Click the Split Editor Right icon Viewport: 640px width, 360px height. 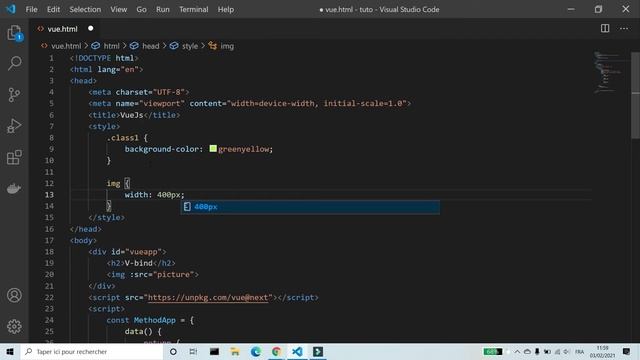coord(605,28)
